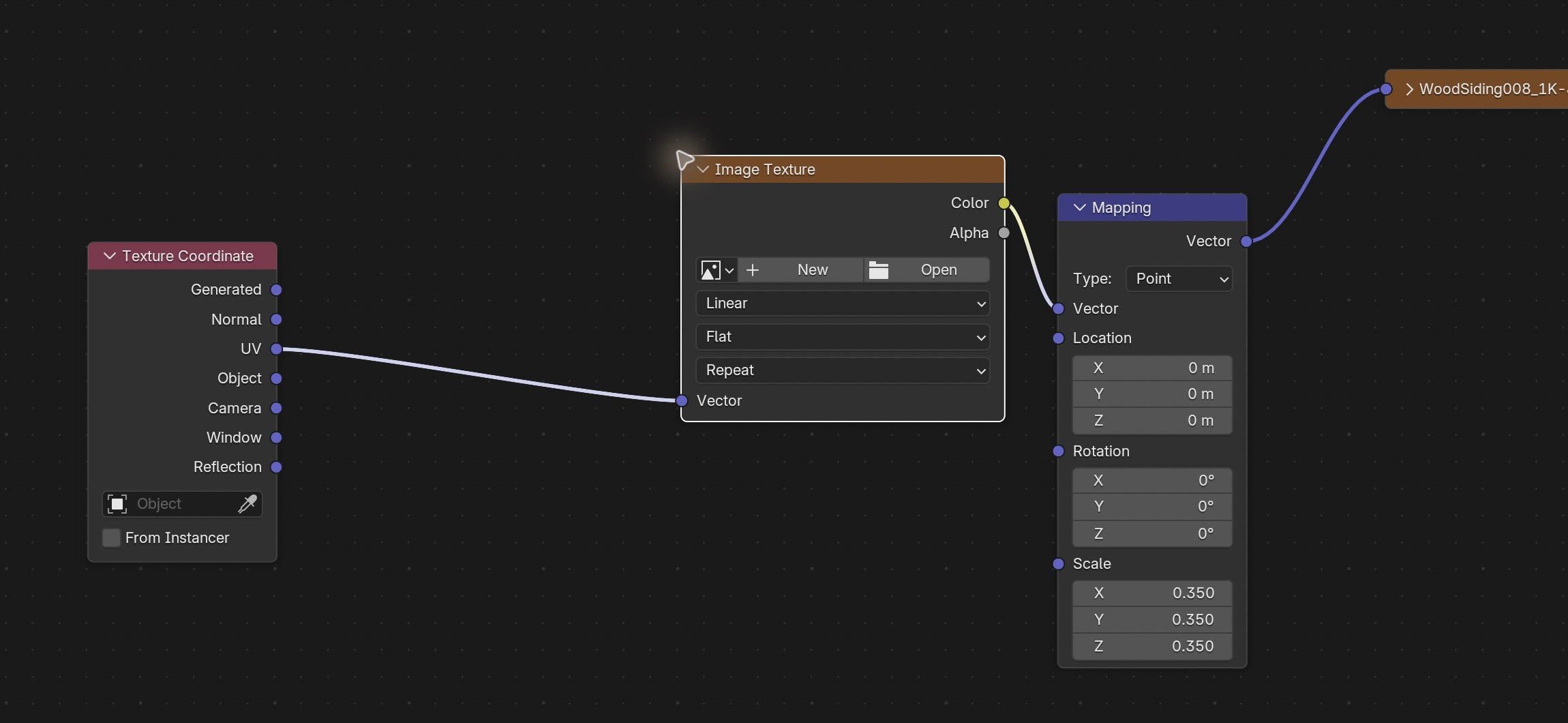Open the Mapping Type Point dropdown
Screen dimensions: 1568x723
coord(1179,279)
